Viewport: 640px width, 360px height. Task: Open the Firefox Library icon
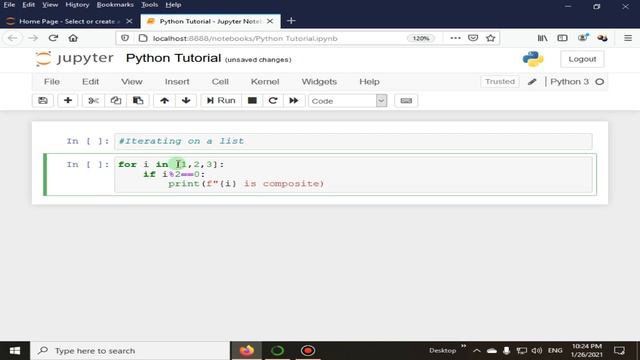(x=542, y=38)
